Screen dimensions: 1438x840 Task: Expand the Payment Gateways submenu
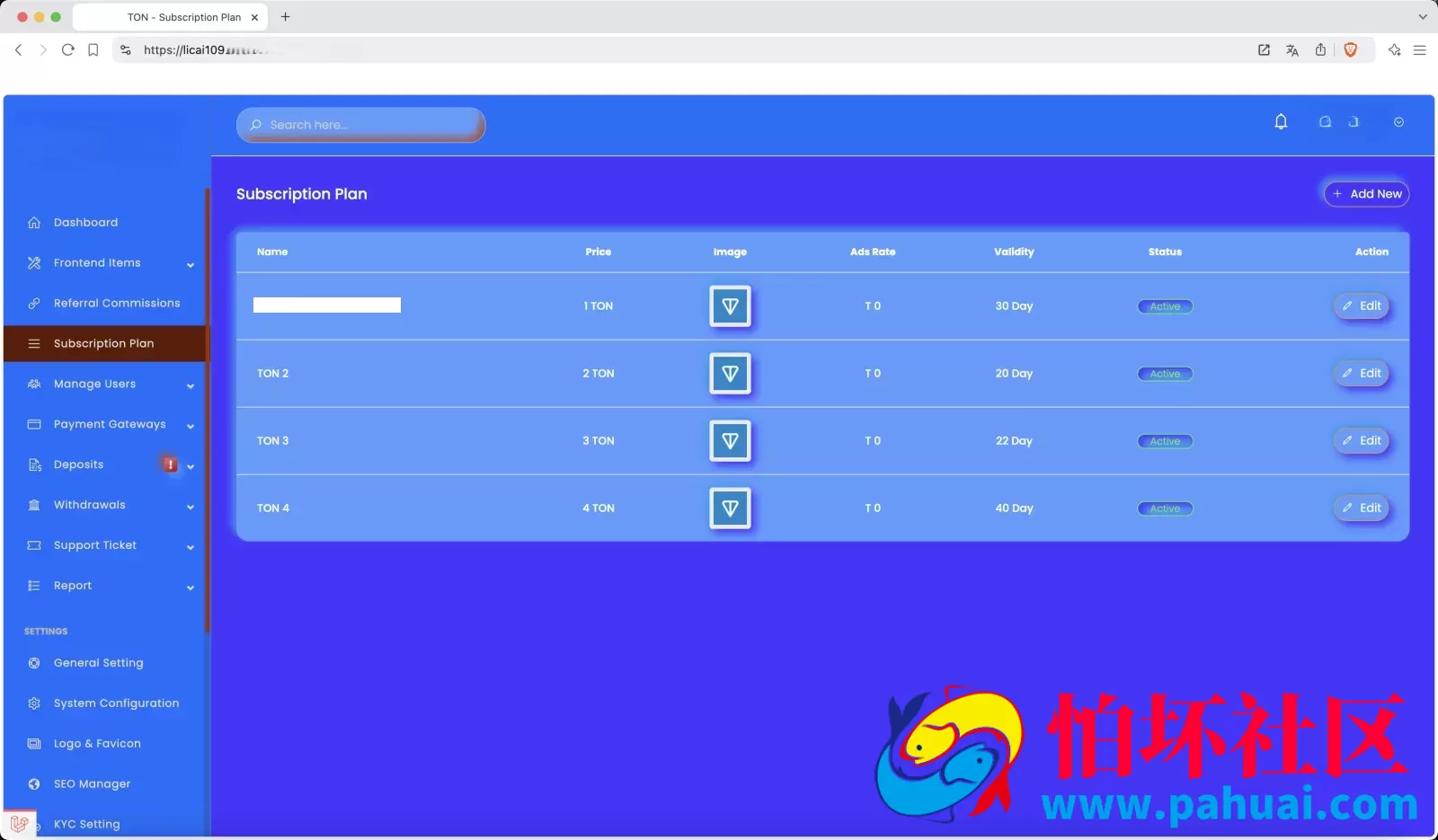pyautogui.click(x=191, y=426)
